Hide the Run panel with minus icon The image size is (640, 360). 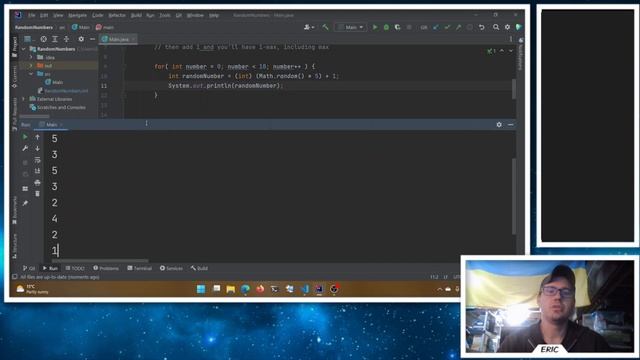pyautogui.click(x=511, y=124)
